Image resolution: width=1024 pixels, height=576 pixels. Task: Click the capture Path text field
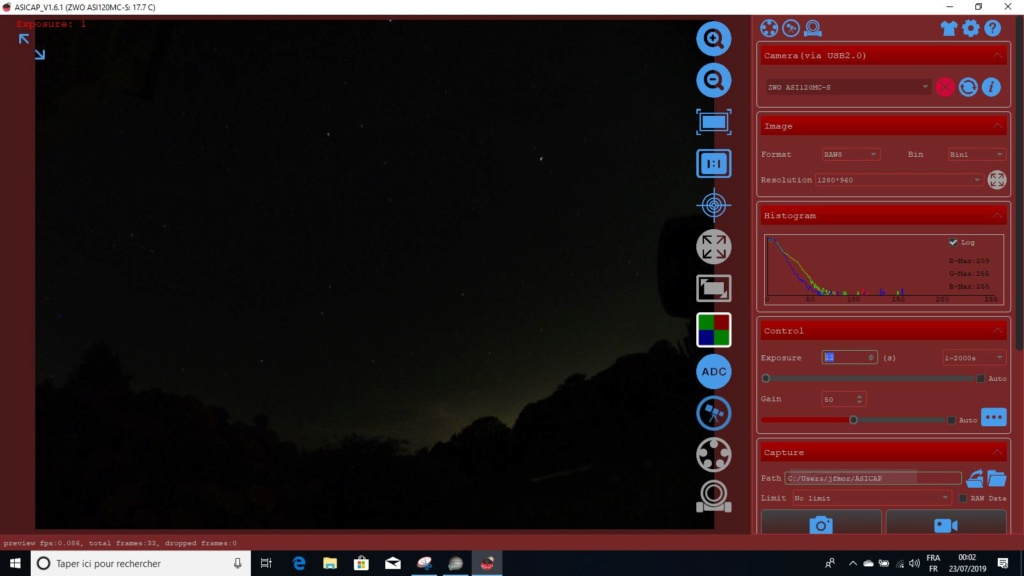coord(872,478)
